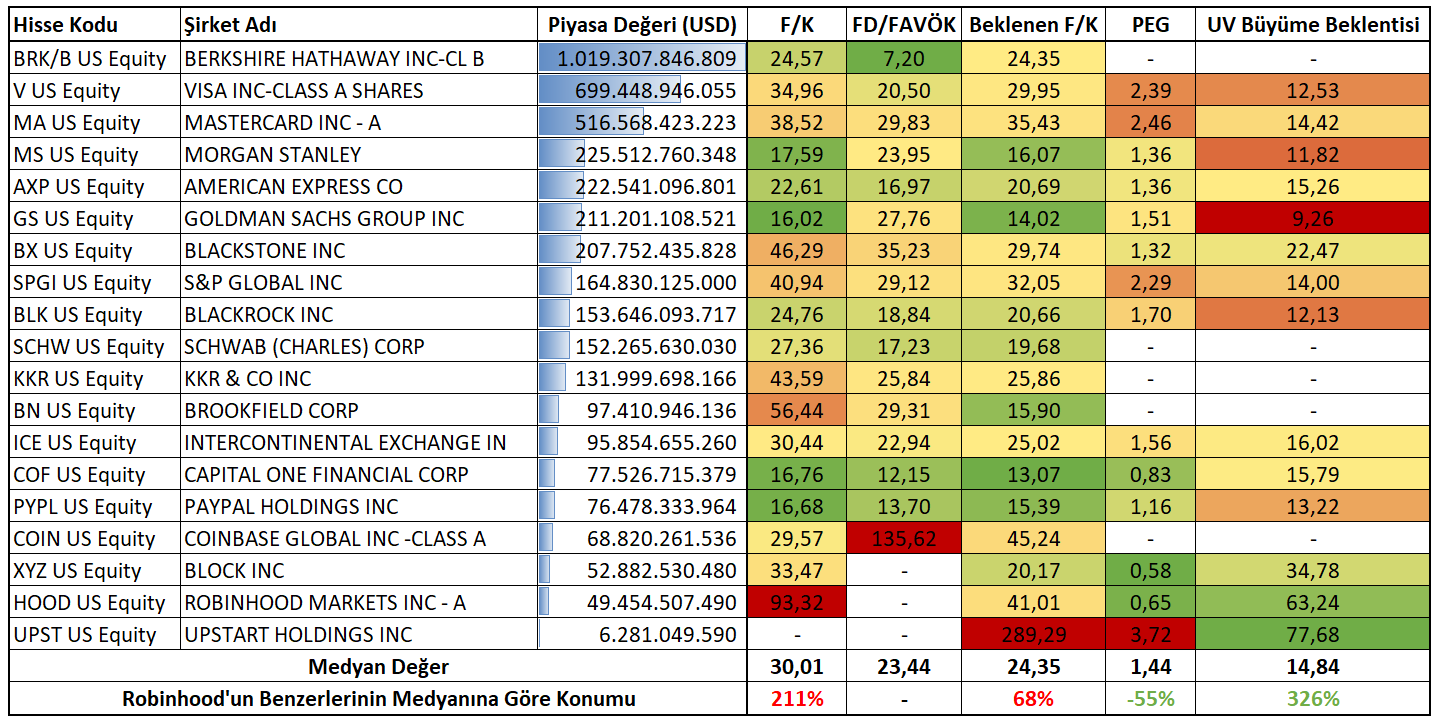Click Morgan Stanley growth value 11,82
This screenshot has width=1444, height=727.
[x=1313, y=154]
